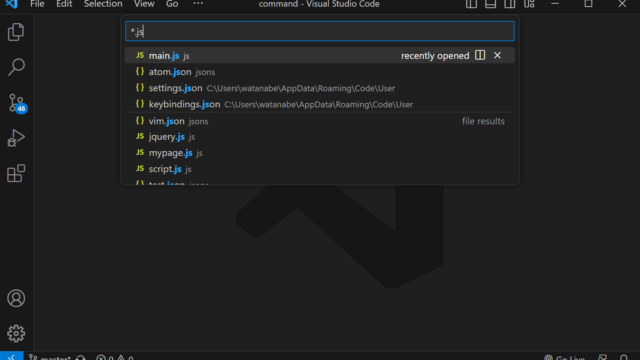Open the Extensions view
This screenshot has width=640, height=360.
pyautogui.click(x=16, y=173)
